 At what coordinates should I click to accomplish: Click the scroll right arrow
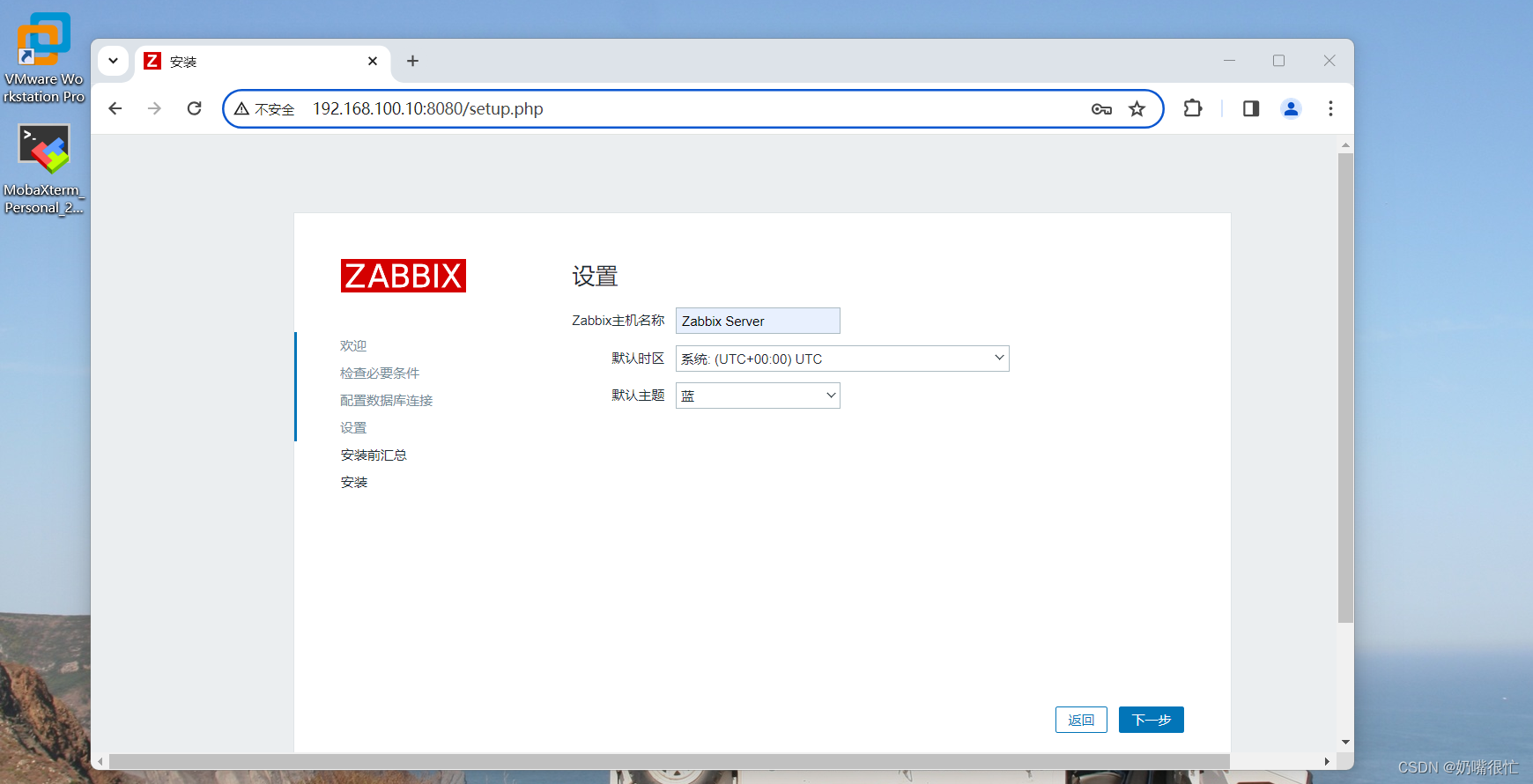point(1327,761)
